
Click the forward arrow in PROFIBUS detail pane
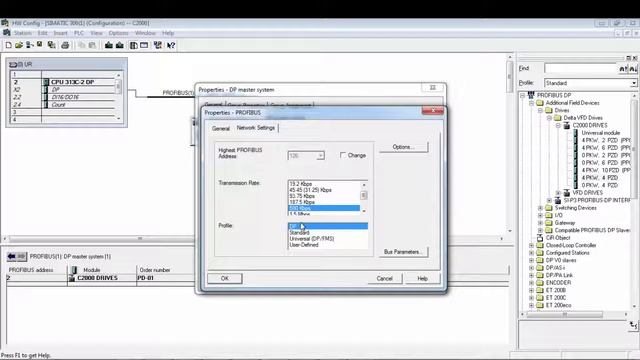[x=21, y=256]
